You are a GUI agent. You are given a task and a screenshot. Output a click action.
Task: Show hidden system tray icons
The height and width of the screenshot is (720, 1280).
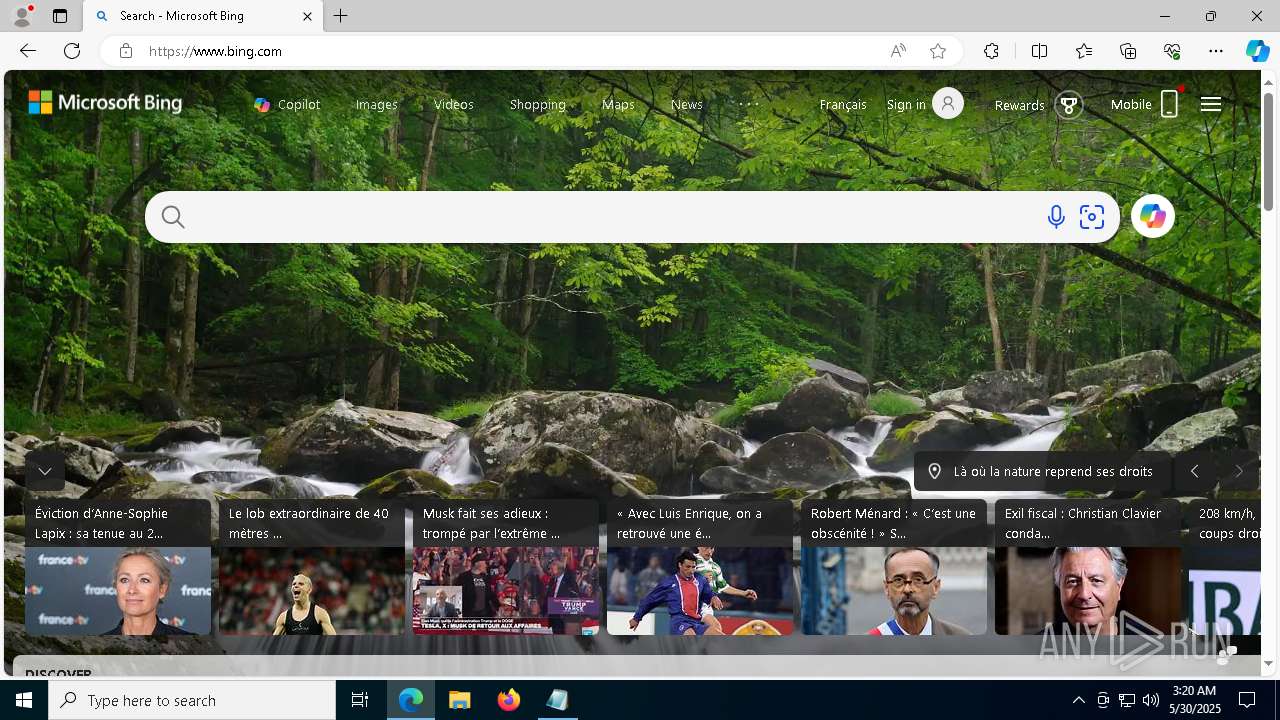(x=1078, y=700)
